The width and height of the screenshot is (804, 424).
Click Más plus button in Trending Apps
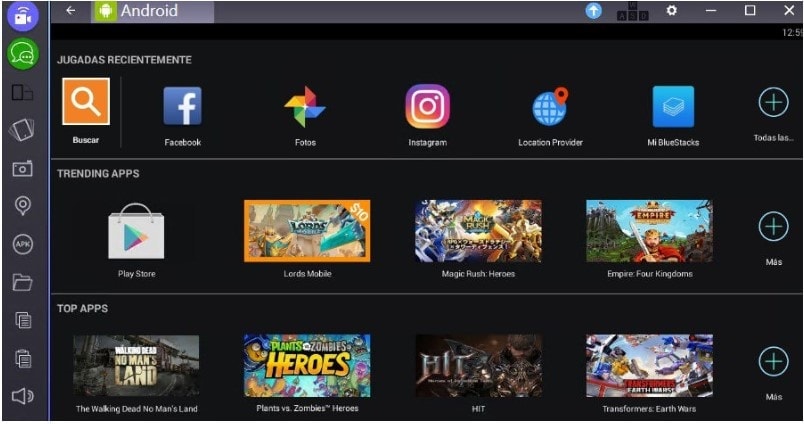773,226
